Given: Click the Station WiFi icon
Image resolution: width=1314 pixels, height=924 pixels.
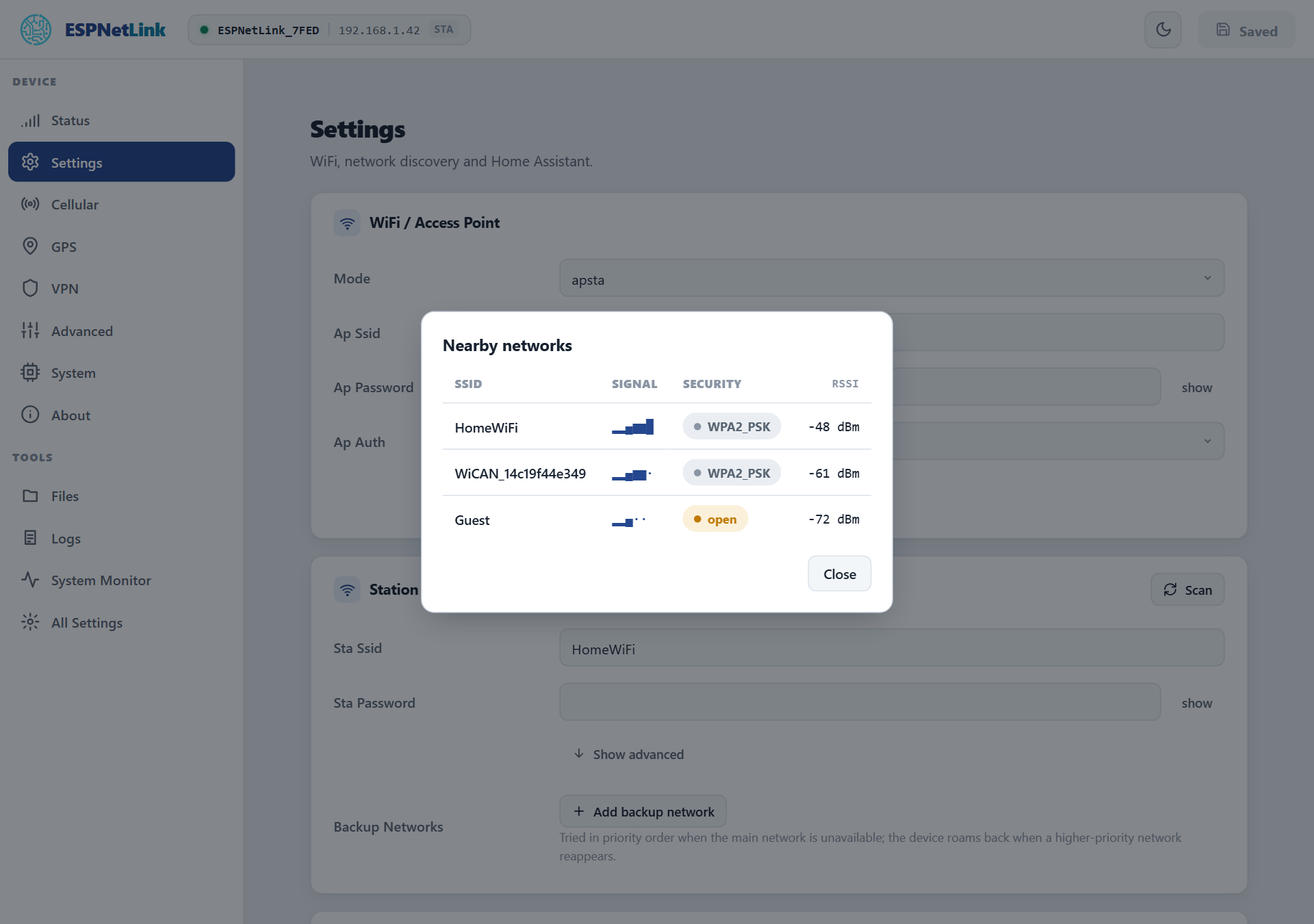Looking at the screenshot, I should point(347,589).
